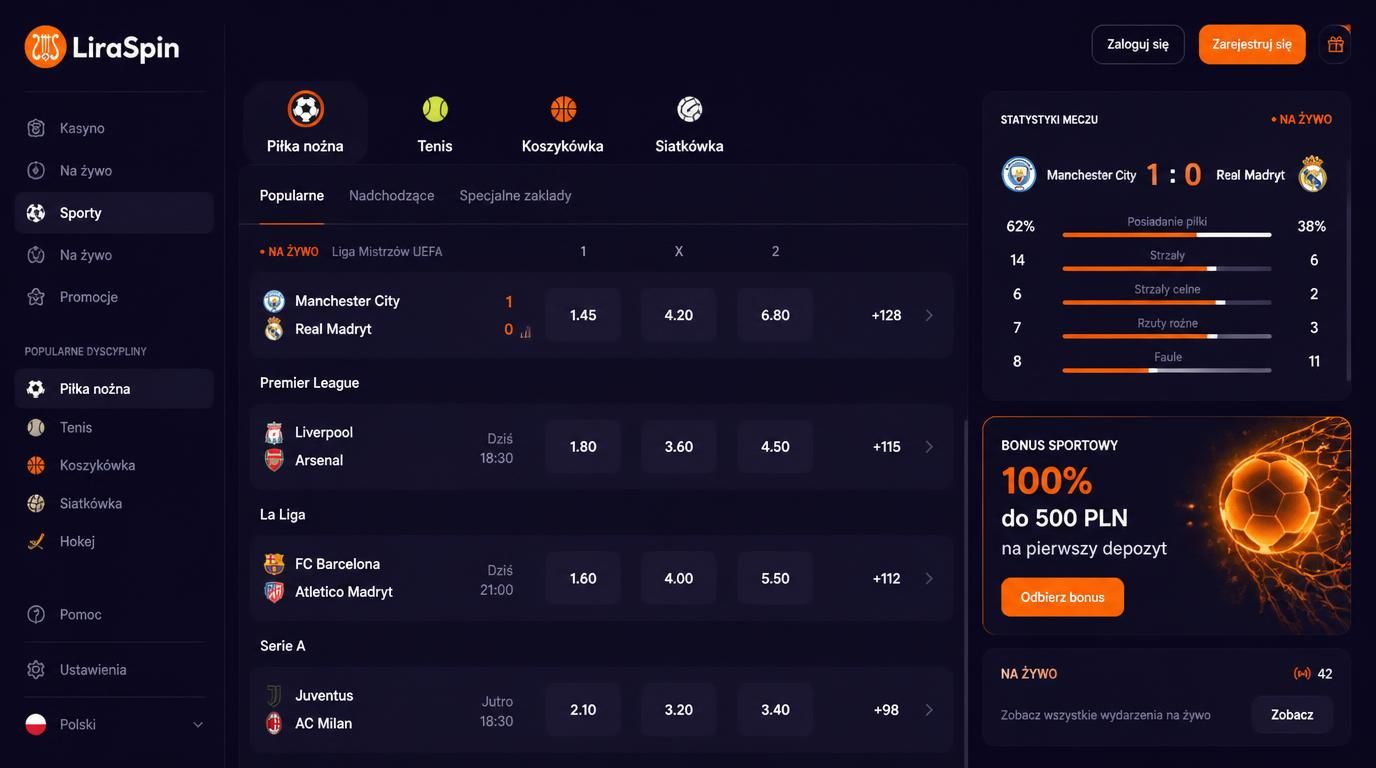This screenshot has height=768, width=1376.
Task: Select the basketball icon tab
Action: tap(563, 109)
